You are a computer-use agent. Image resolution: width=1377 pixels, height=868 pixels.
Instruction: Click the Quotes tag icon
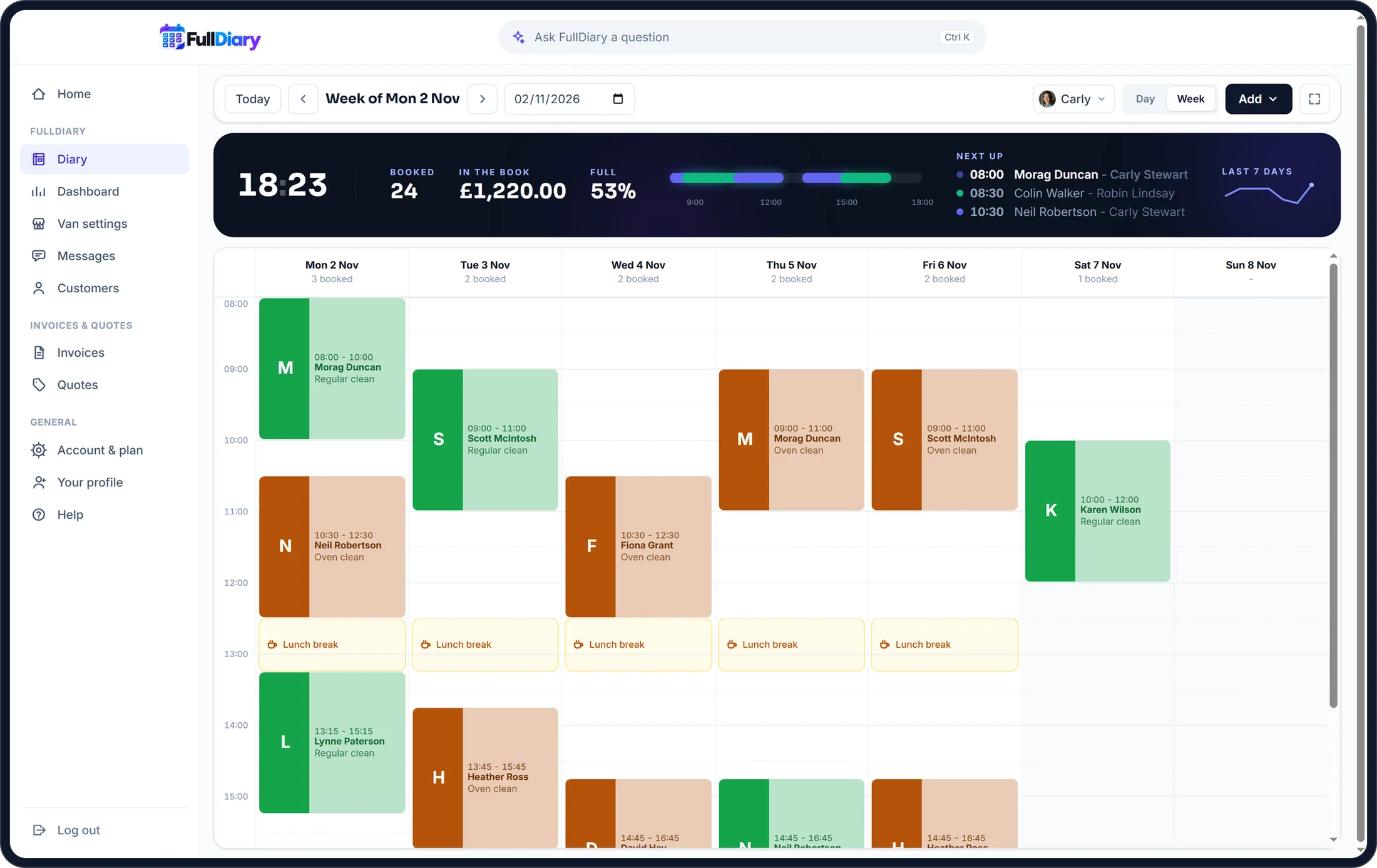point(39,385)
